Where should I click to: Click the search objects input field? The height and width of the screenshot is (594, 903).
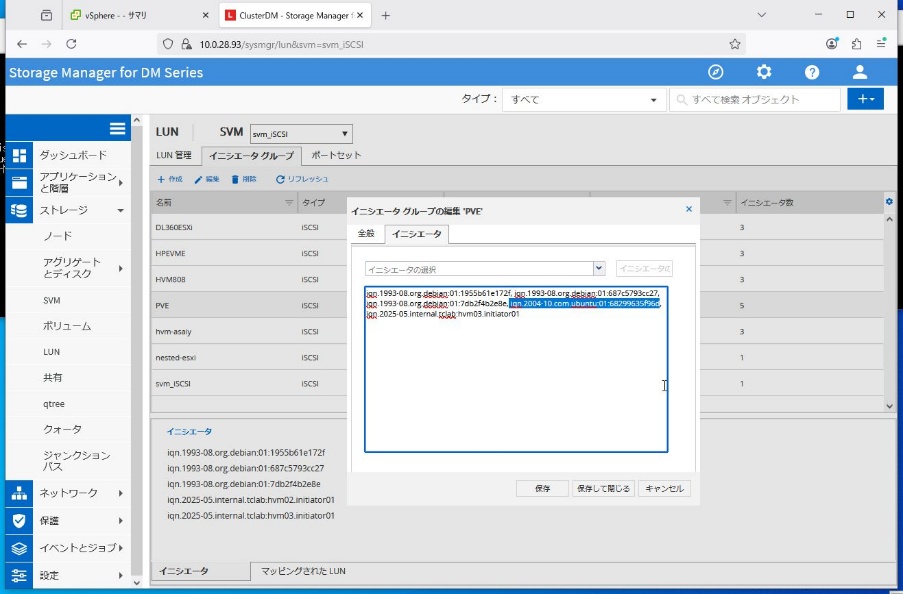(x=755, y=99)
